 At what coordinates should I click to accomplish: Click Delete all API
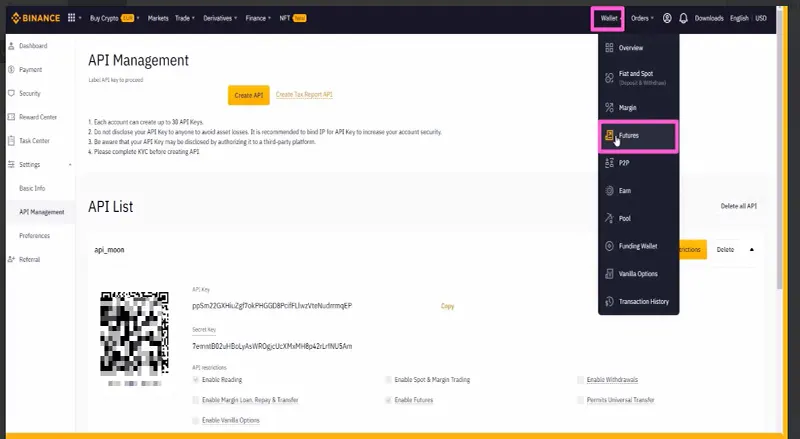[x=738, y=206]
